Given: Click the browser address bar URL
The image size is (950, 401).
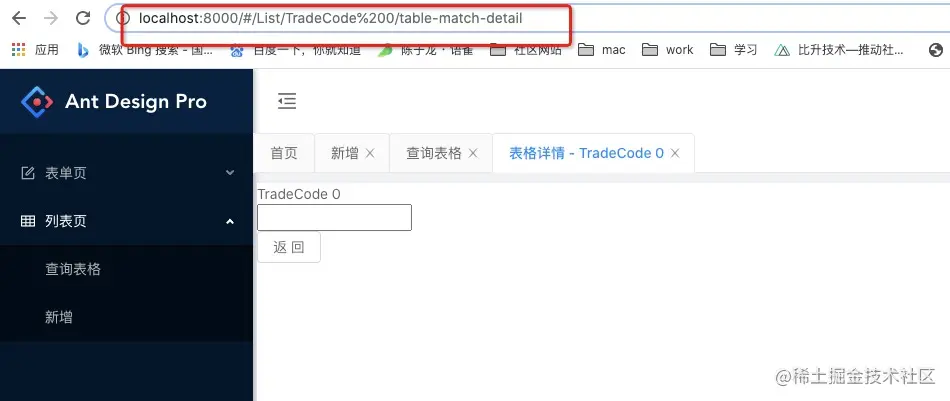Looking at the screenshot, I should [330, 19].
